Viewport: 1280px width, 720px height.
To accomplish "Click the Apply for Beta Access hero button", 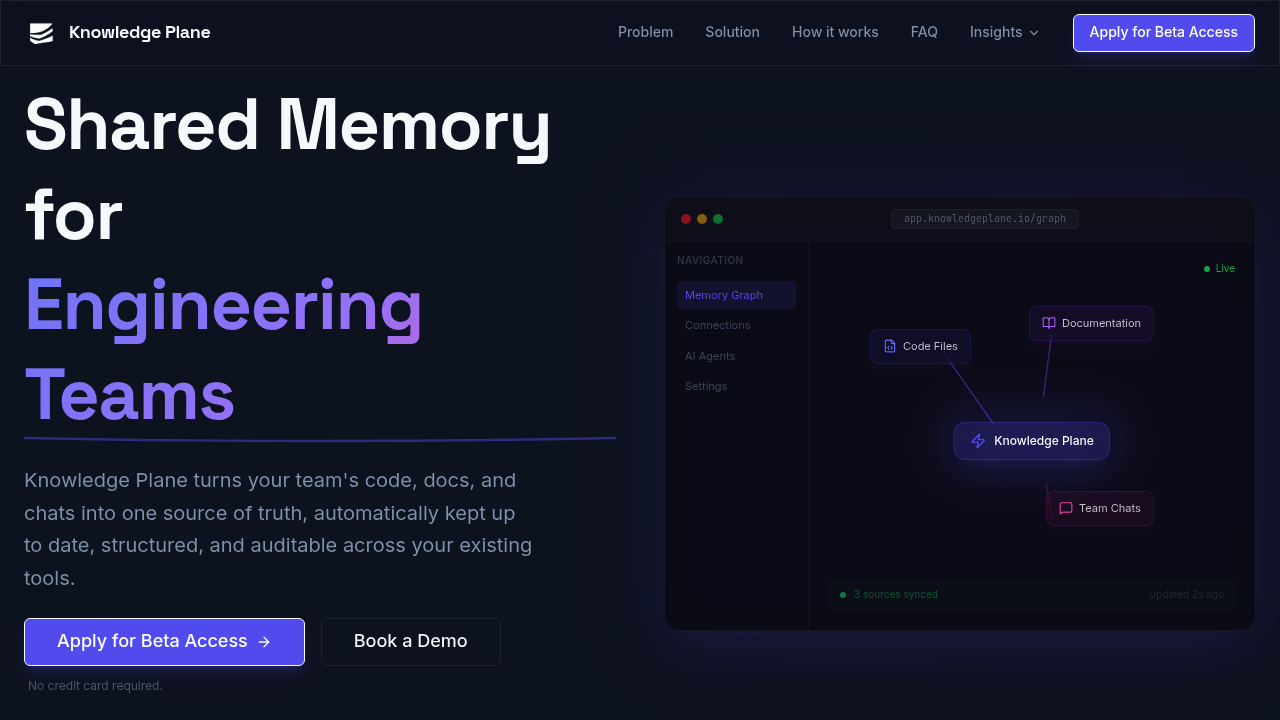I will [164, 641].
